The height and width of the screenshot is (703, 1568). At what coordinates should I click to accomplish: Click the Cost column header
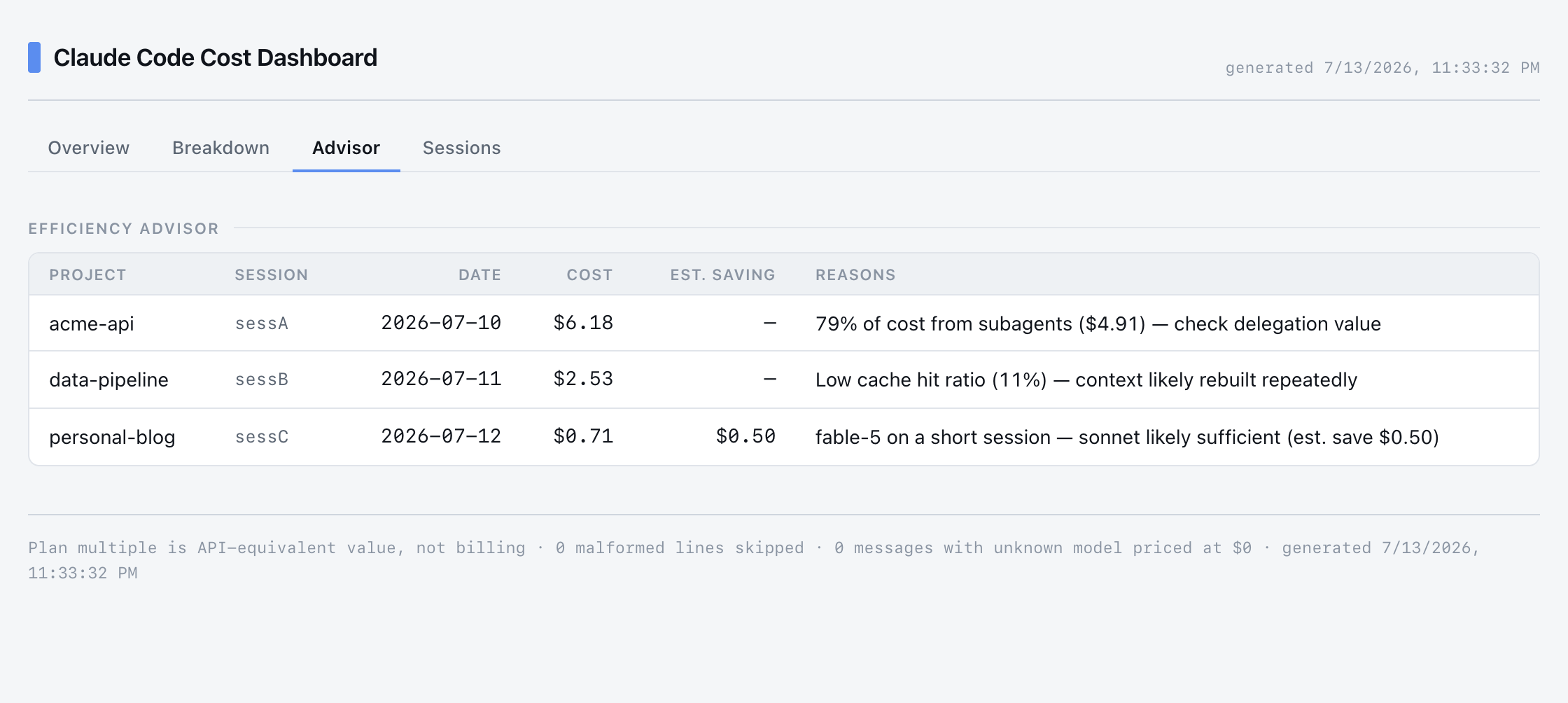[589, 274]
